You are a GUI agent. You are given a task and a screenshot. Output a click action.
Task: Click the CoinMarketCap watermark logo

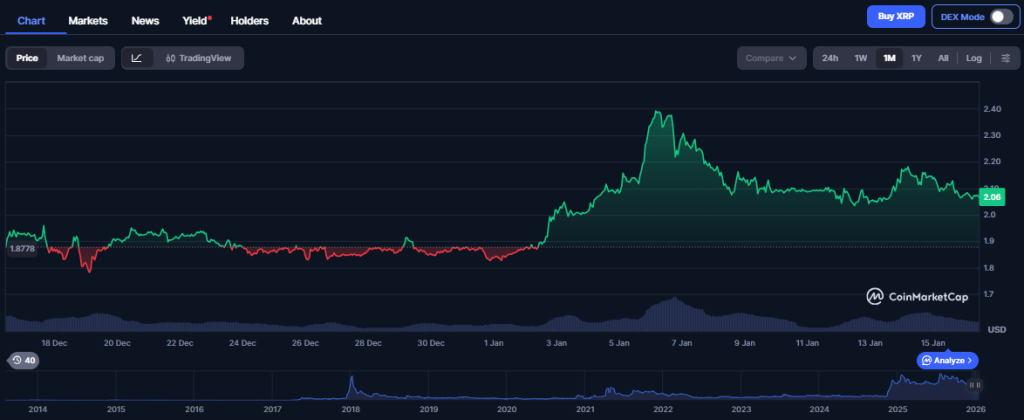pyautogui.click(x=916, y=296)
